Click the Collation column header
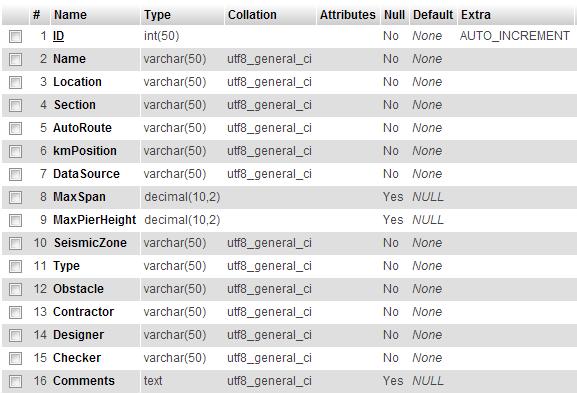The width and height of the screenshot is (577, 394). pos(252,15)
